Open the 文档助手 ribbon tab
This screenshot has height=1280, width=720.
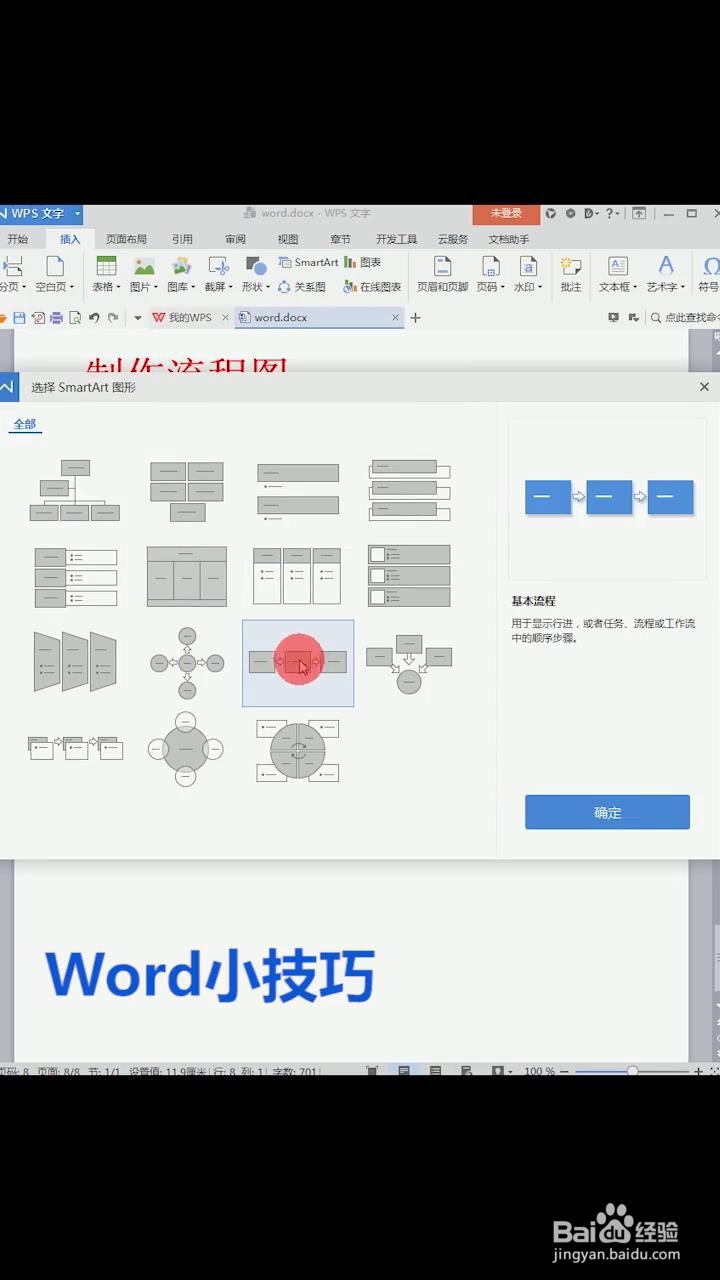[x=509, y=239]
